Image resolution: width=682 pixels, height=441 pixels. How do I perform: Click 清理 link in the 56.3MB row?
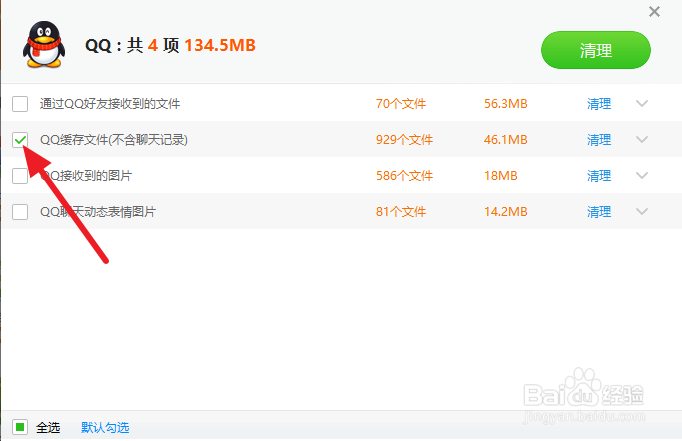(x=599, y=104)
